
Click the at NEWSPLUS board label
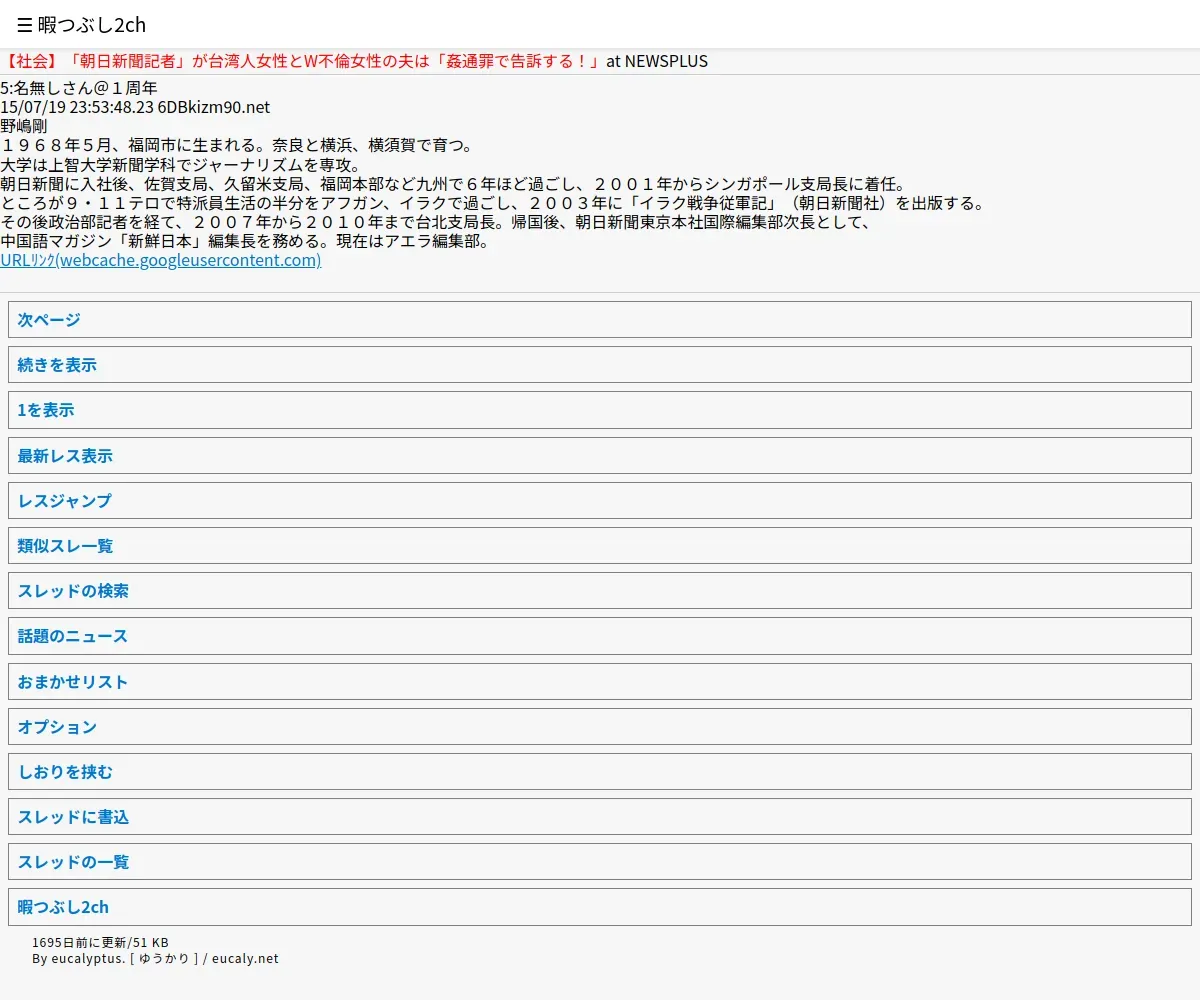657,61
